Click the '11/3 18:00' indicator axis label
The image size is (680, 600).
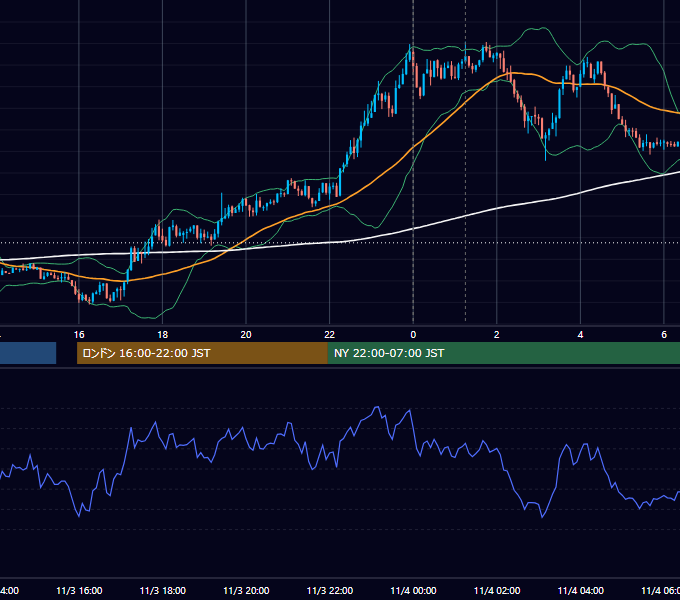[x=163, y=590]
